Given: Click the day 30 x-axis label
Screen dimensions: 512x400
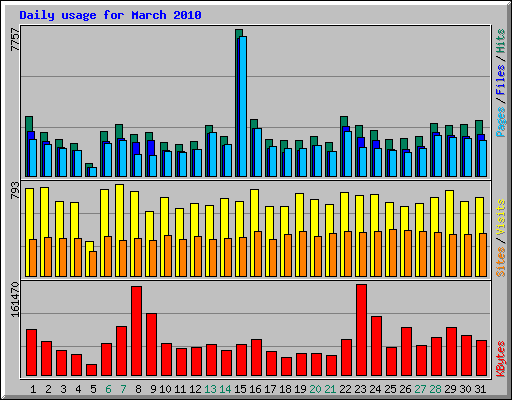Looking at the screenshot, I should (465, 389).
